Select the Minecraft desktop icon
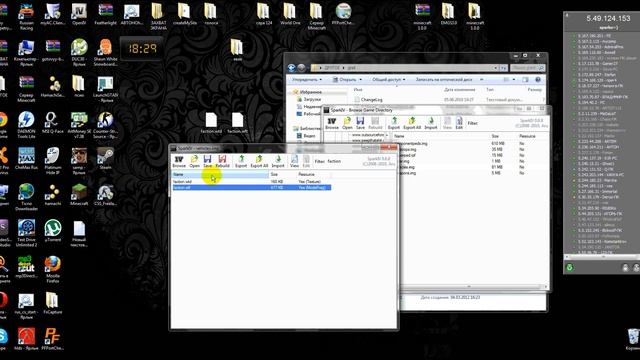This screenshot has width=640, height=360. (79, 195)
